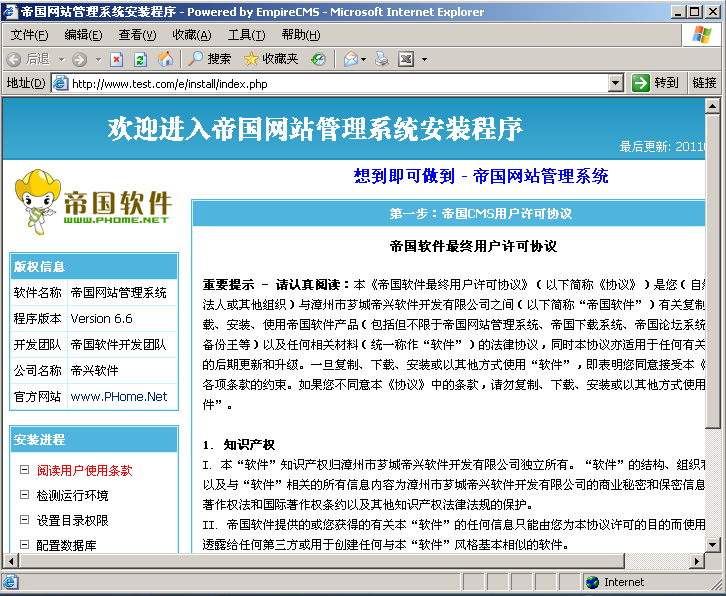Open the 查看(V) menu
The width and height of the screenshot is (726, 596).
click(x=137, y=35)
